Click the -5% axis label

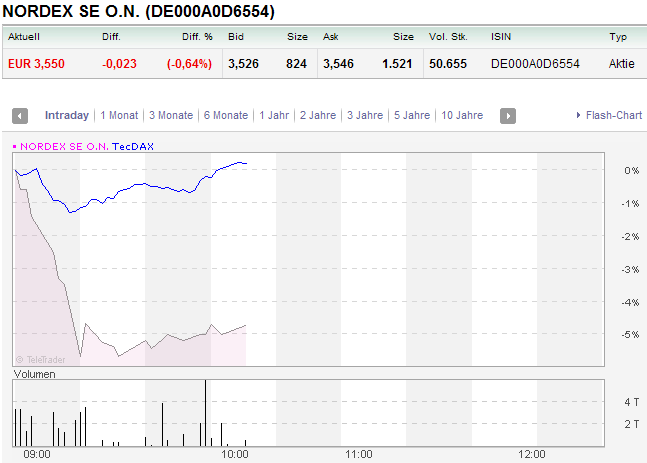coord(630,335)
